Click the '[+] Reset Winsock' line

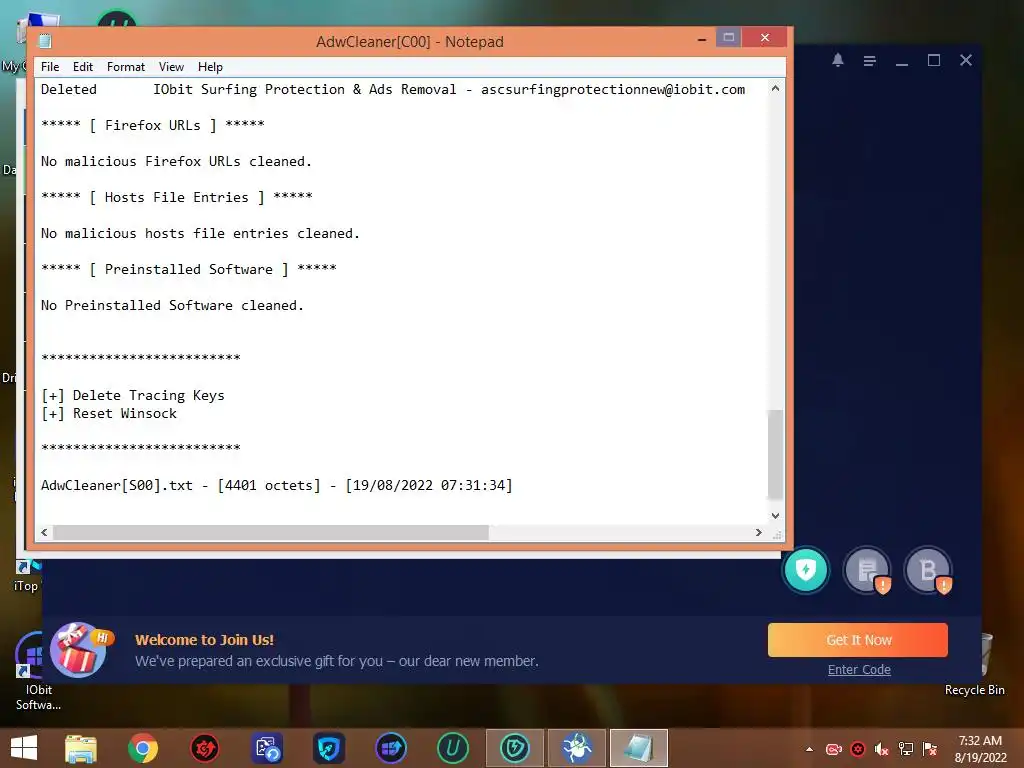(x=108, y=413)
